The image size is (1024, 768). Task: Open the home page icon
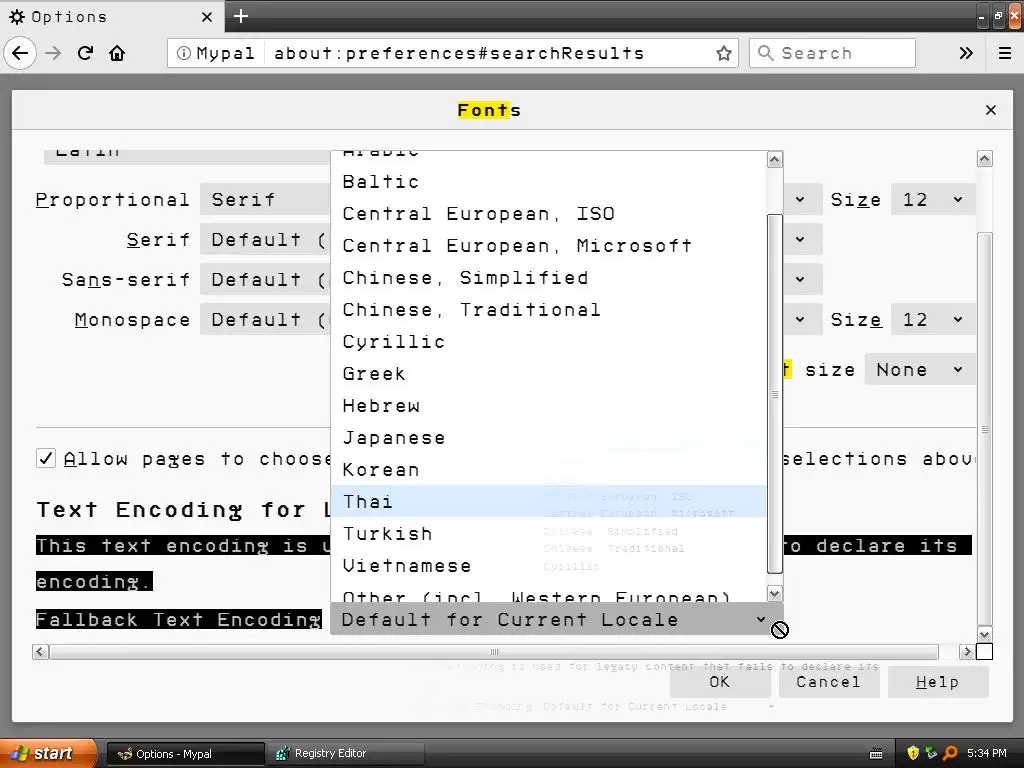pos(117,53)
